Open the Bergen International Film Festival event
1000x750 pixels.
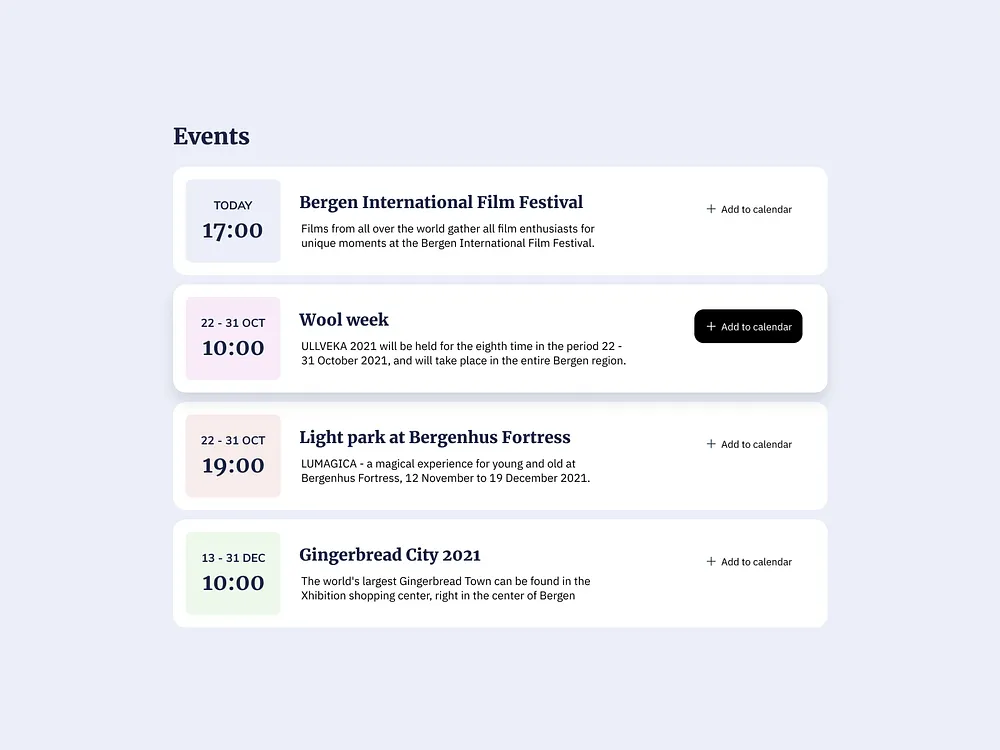[441, 202]
